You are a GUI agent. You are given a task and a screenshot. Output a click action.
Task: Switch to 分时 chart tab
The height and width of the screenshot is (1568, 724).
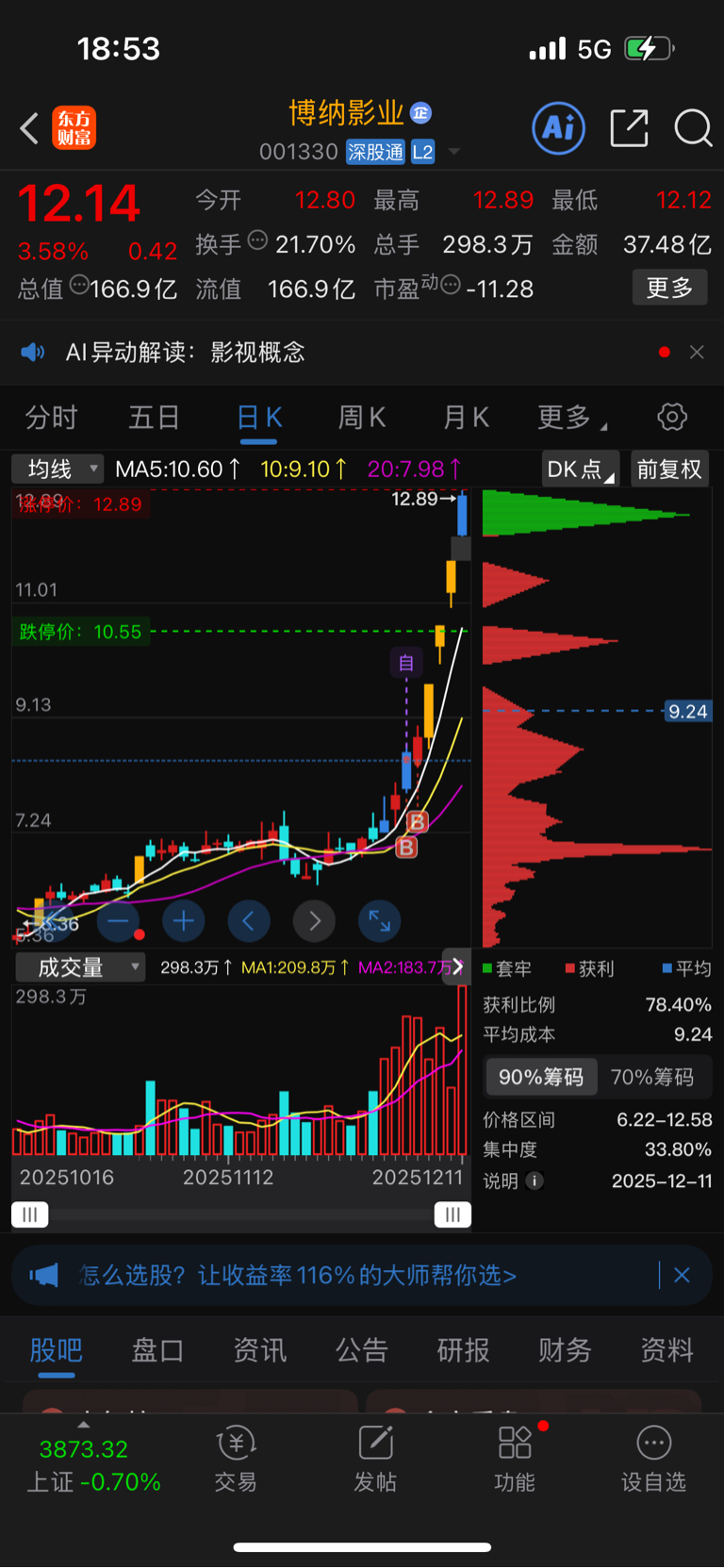coord(51,417)
